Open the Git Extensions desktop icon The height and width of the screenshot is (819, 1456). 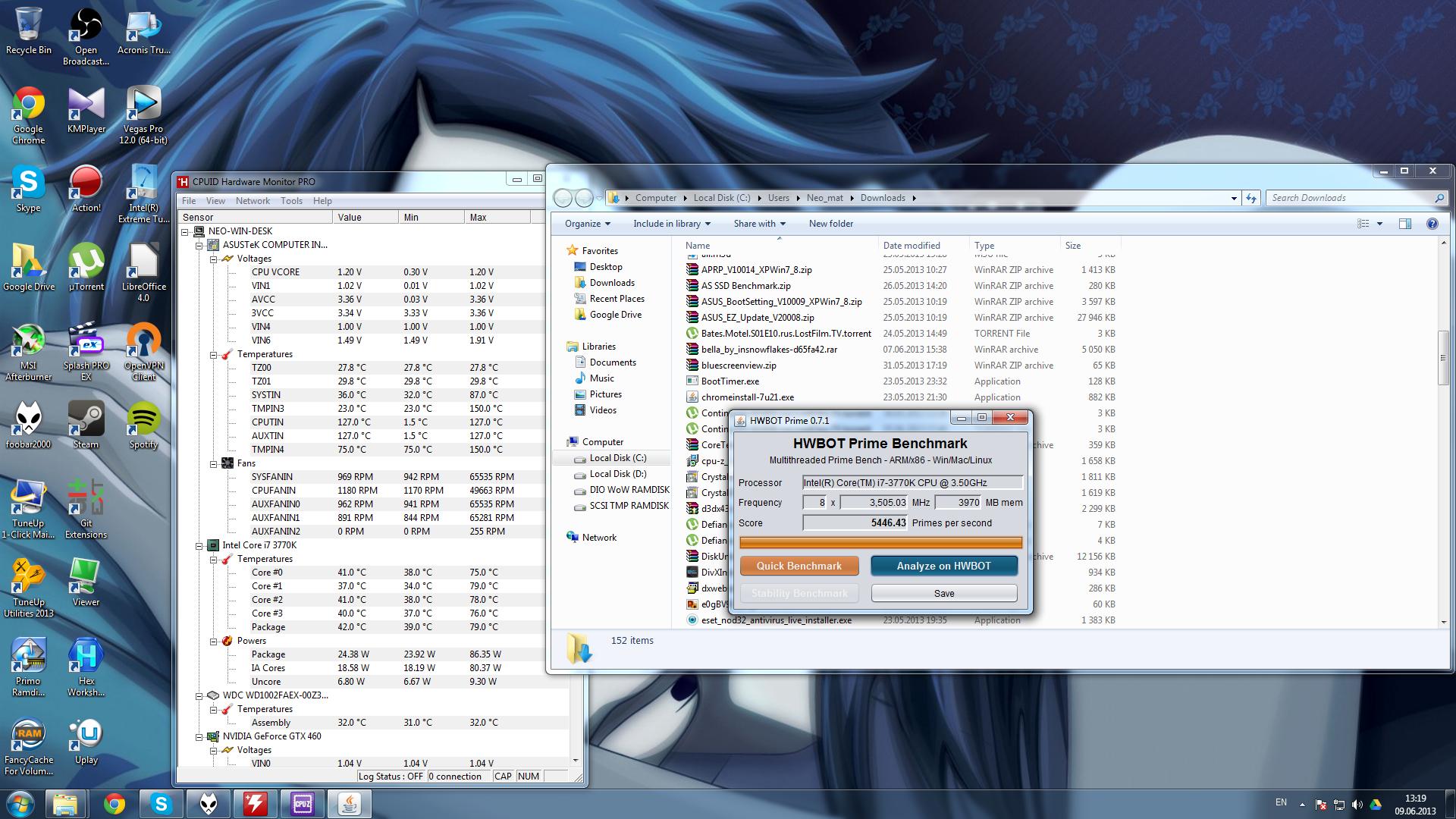pos(86,510)
